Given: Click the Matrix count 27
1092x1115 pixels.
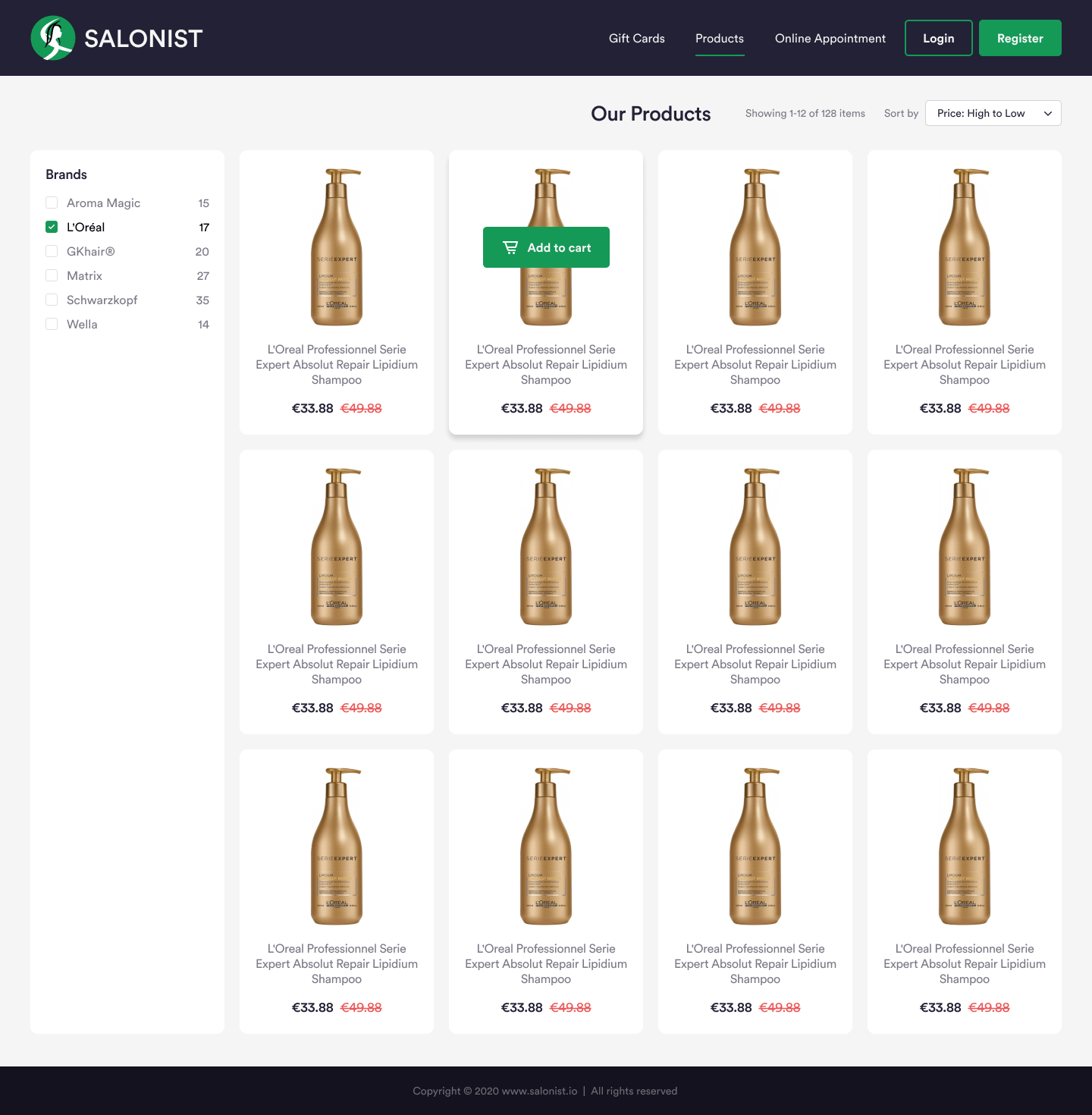Looking at the screenshot, I should [x=203, y=275].
